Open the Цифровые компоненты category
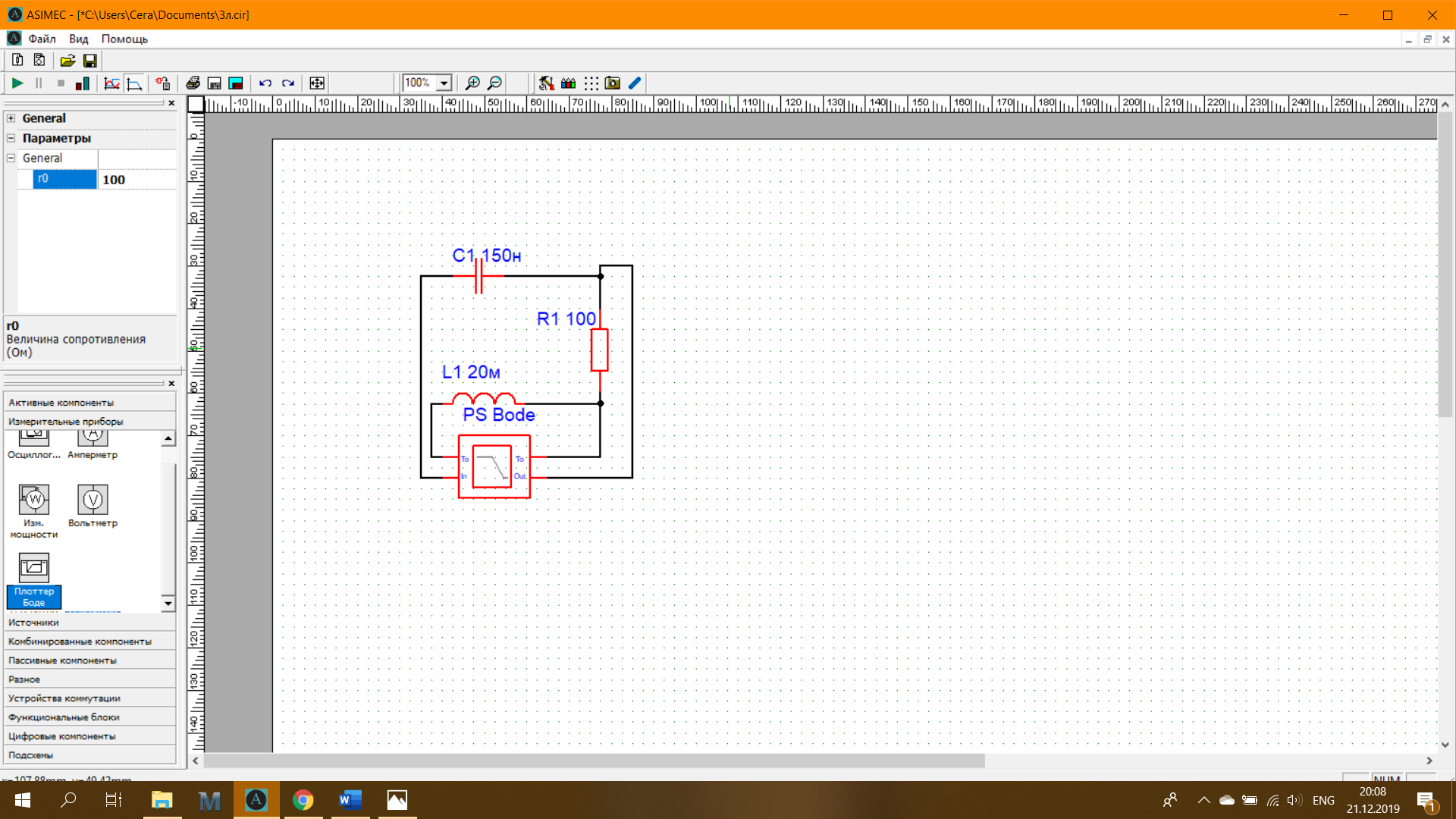1456x819 pixels. (x=89, y=736)
